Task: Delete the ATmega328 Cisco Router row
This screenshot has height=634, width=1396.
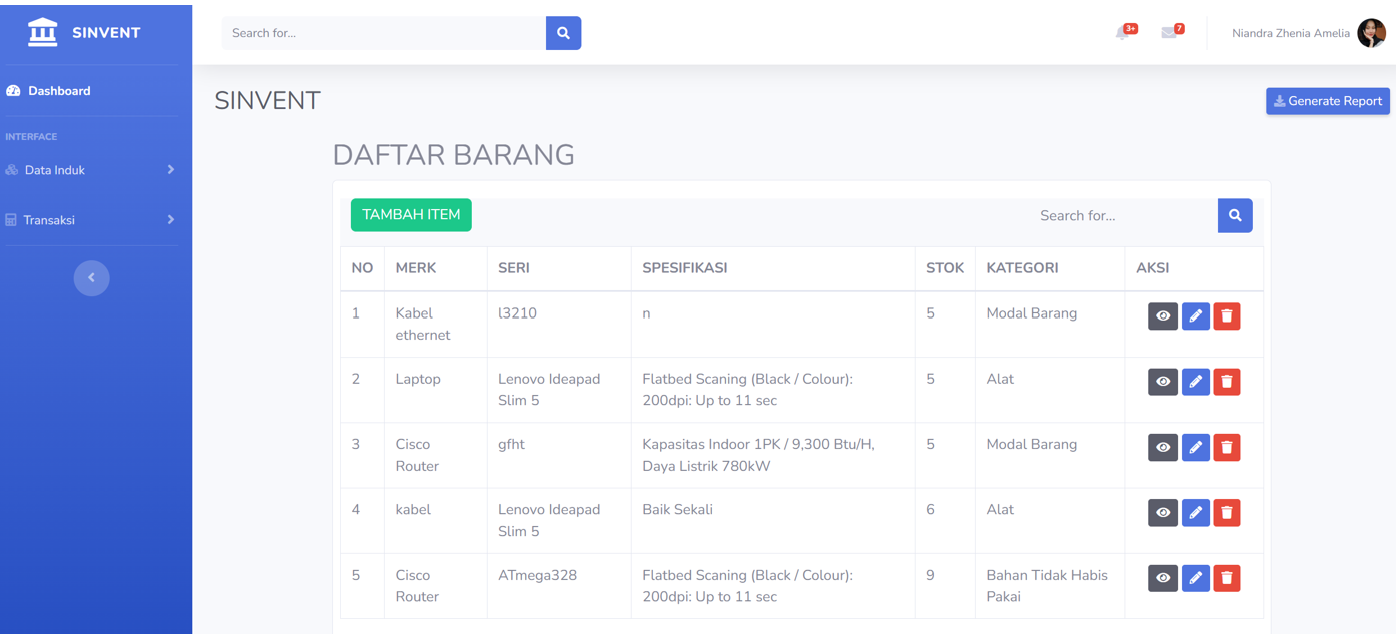Action: [x=1227, y=578]
